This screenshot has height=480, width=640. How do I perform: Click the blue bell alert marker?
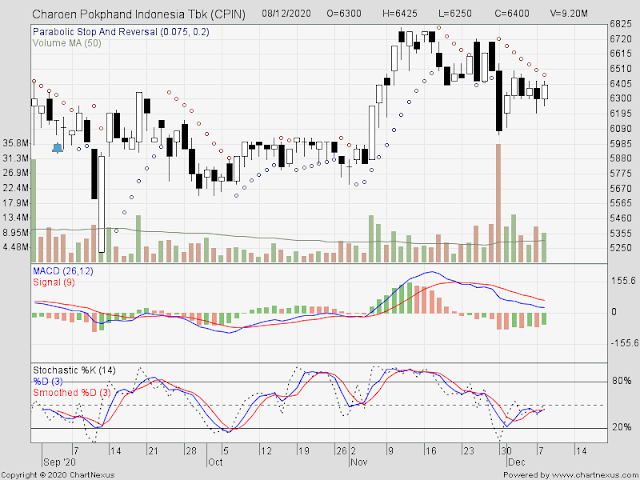pyautogui.click(x=58, y=148)
